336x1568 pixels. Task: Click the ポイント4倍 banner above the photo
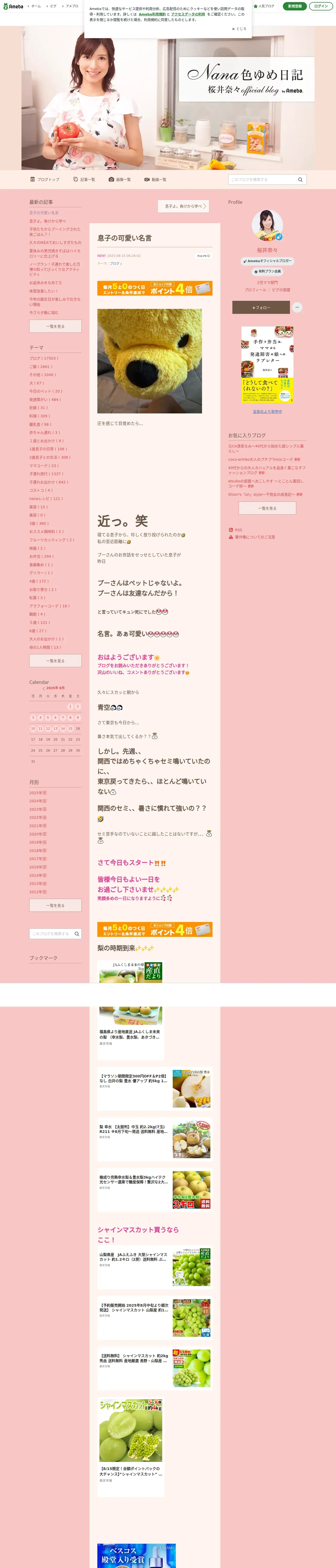point(155,288)
